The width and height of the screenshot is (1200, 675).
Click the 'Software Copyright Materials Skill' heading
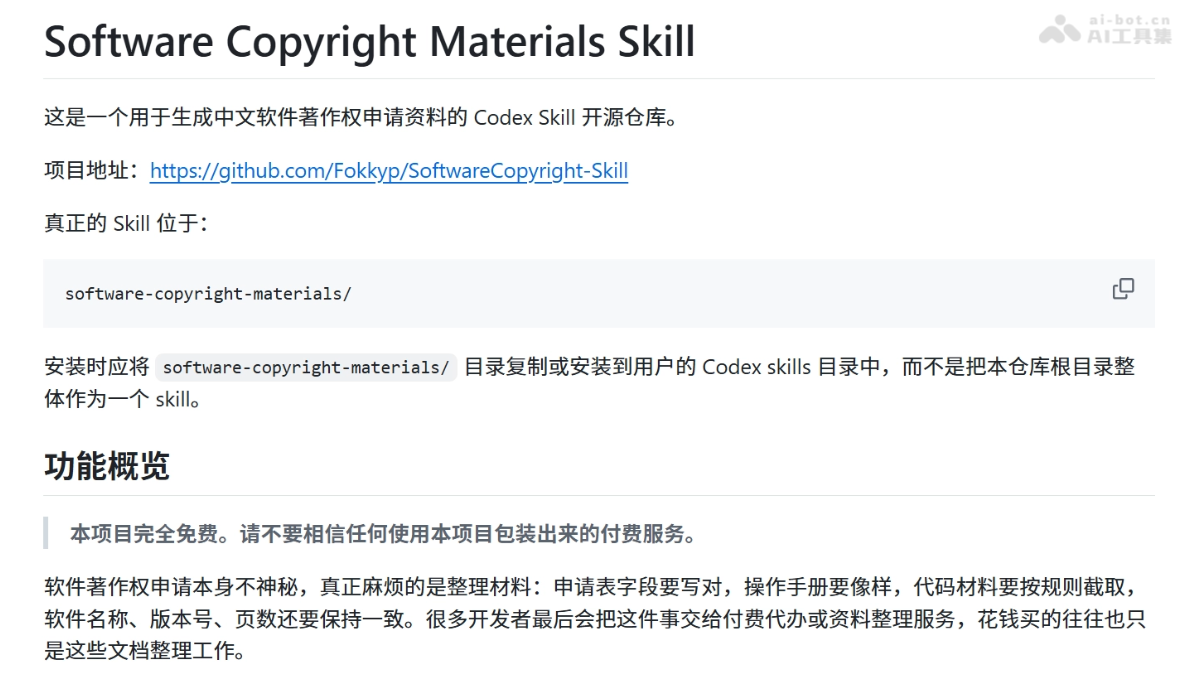point(370,42)
